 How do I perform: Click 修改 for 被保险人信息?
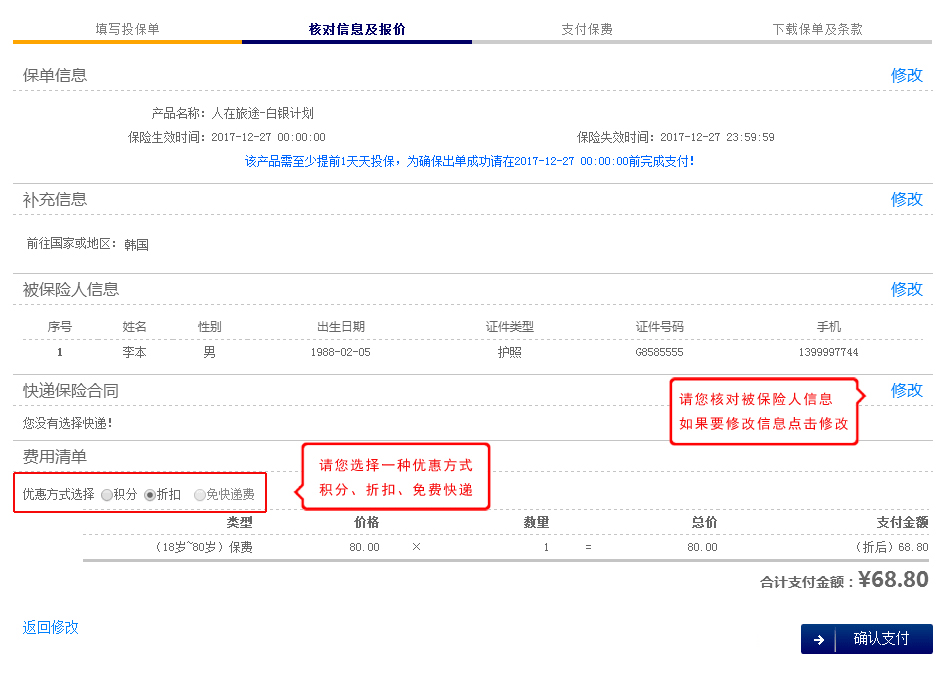[x=906, y=289]
